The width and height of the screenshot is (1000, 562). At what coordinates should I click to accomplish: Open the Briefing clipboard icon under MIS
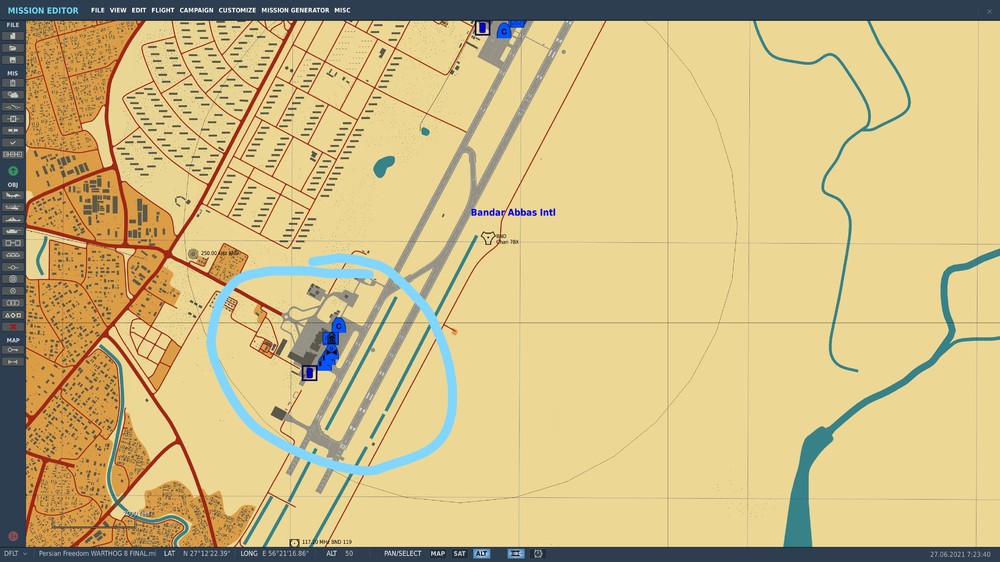(x=13, y=83)
